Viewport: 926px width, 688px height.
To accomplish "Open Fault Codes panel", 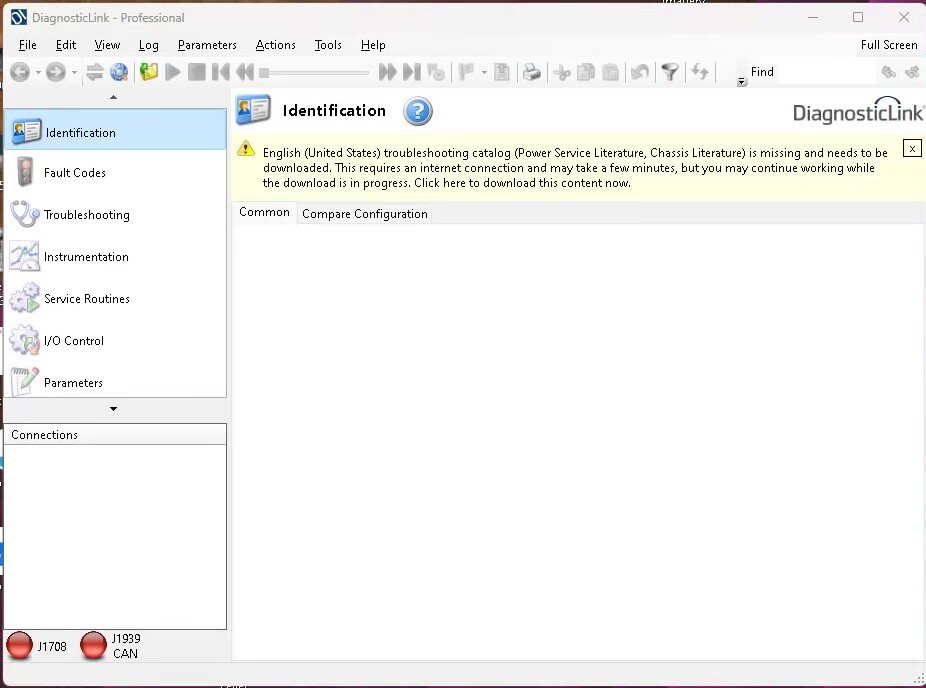I will click(x=74, y=173).
